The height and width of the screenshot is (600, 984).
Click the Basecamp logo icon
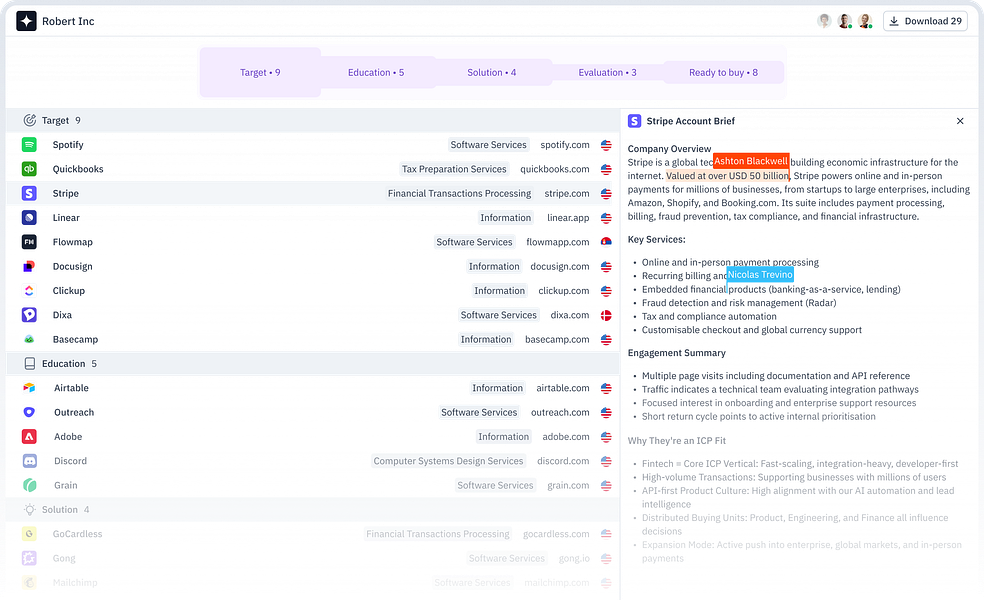29,340
